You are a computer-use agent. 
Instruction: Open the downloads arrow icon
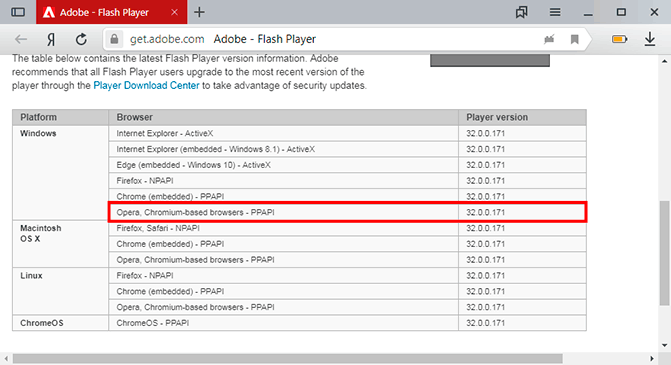650,39
